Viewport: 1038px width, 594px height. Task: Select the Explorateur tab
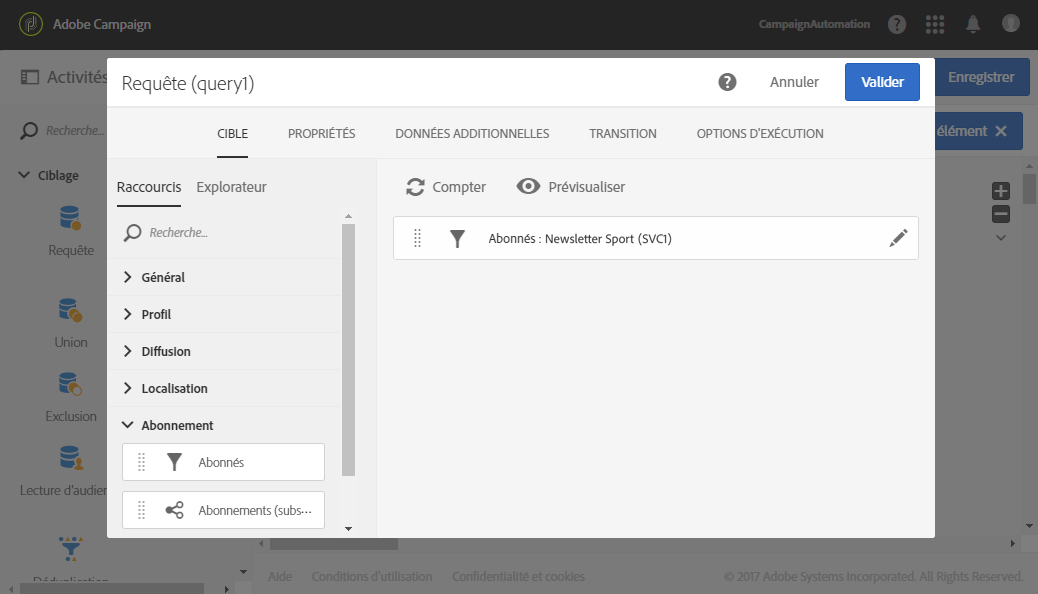tap(231, 187)
